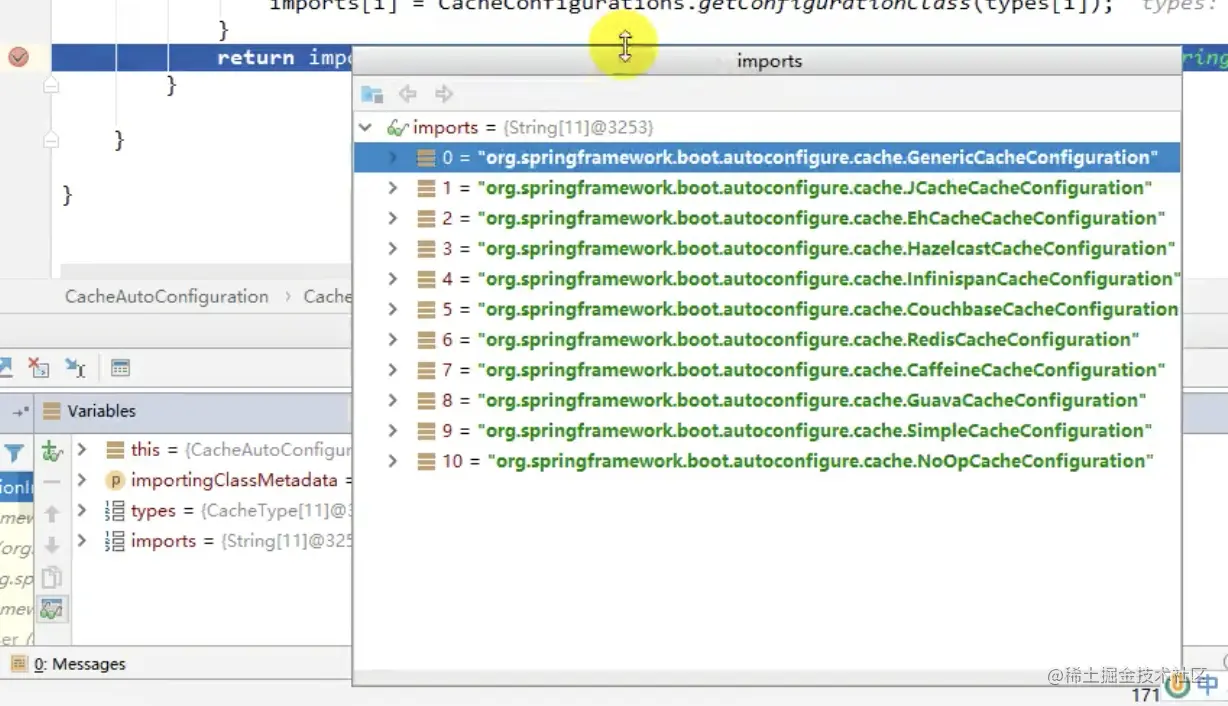Select the InfinispanCacheConfiguration string value
This screenshot has height=706, width=1228.
[829, 279]
